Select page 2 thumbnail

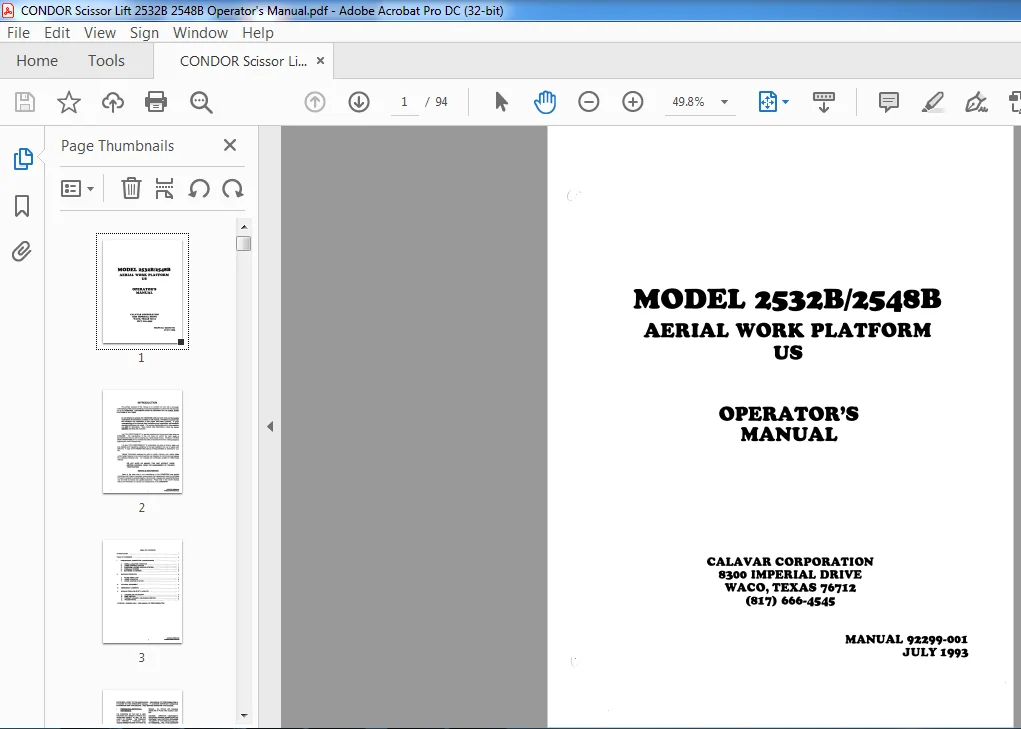pos(143,441)
